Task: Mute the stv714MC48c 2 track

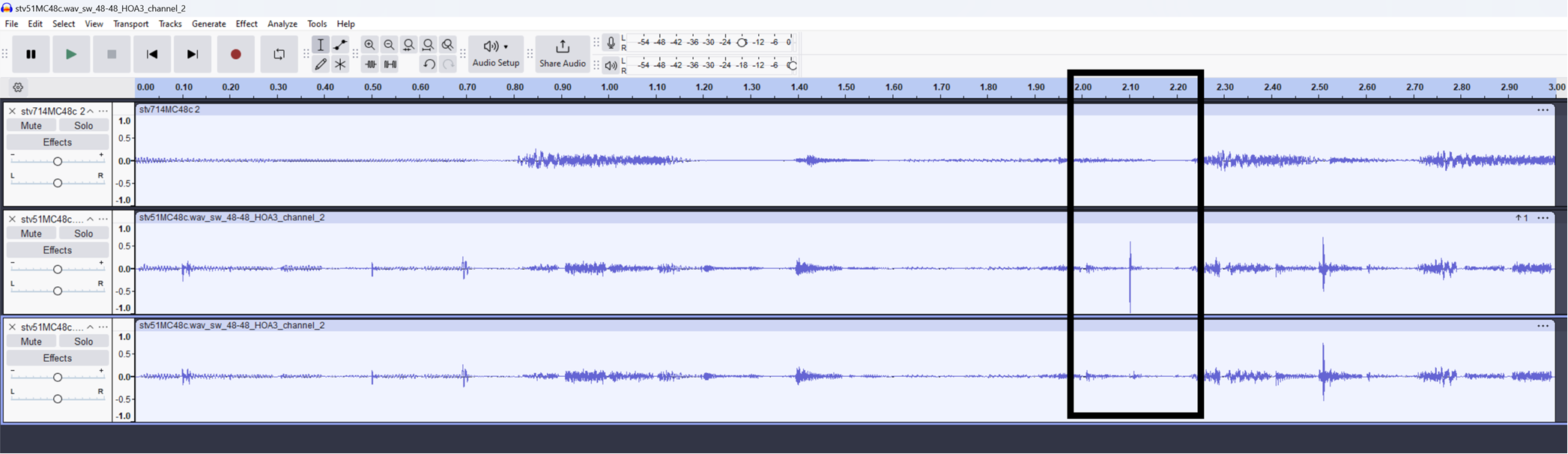Action: 31,126
